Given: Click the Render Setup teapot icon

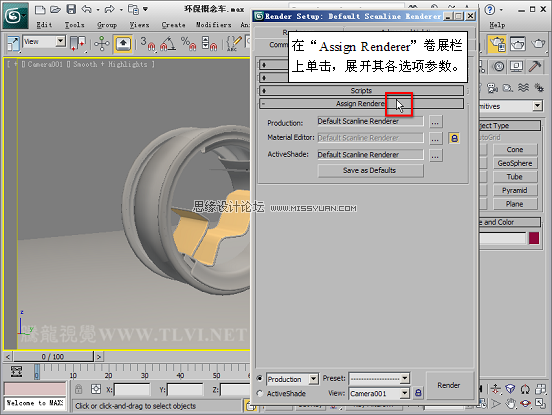Looking at the screenshot, I should (497, 44).
